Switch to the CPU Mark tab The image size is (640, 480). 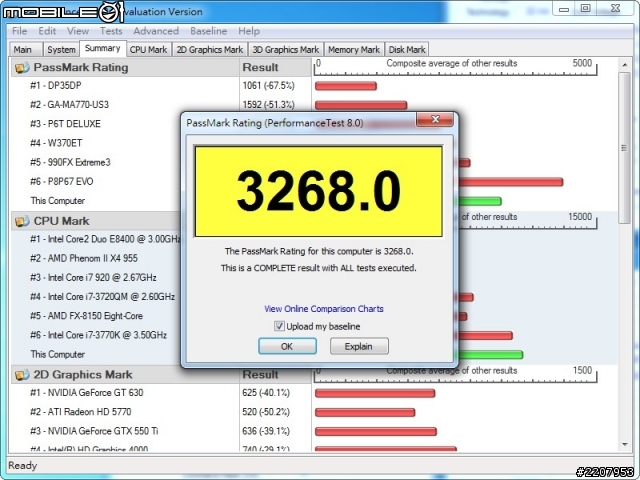click(x=148, y=50)
